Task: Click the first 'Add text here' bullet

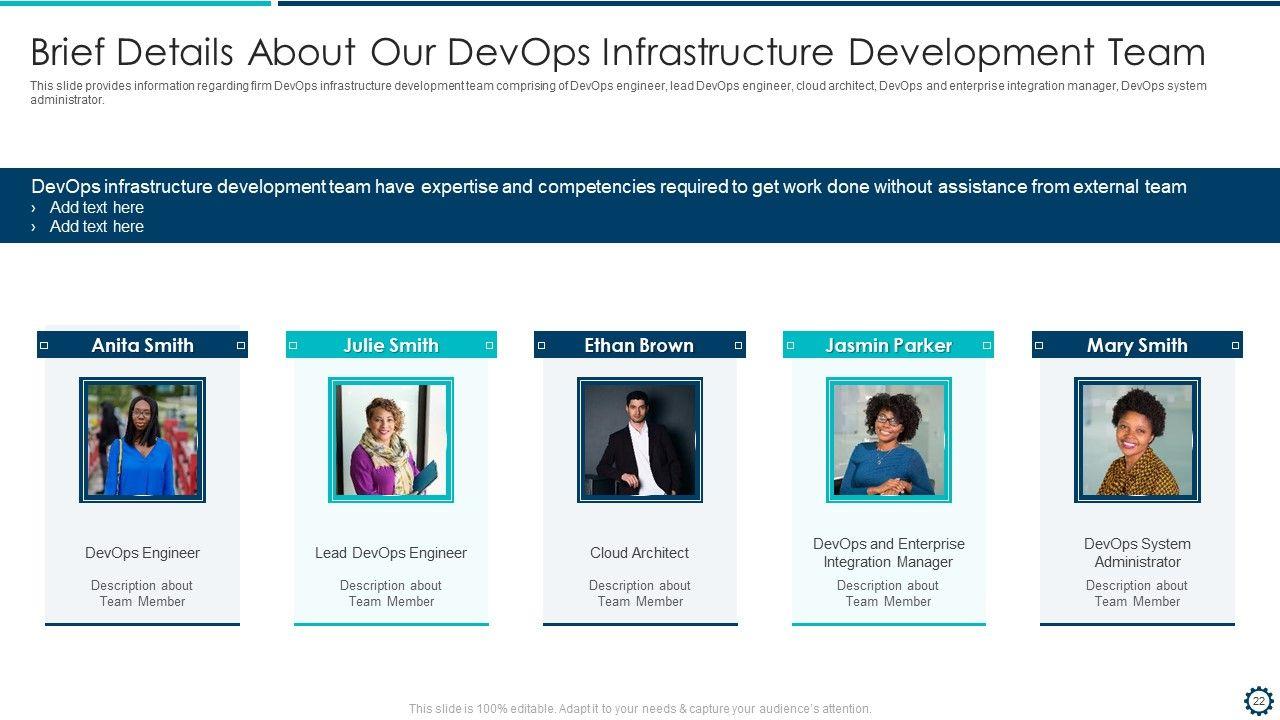Action: [x=97, y=208]
